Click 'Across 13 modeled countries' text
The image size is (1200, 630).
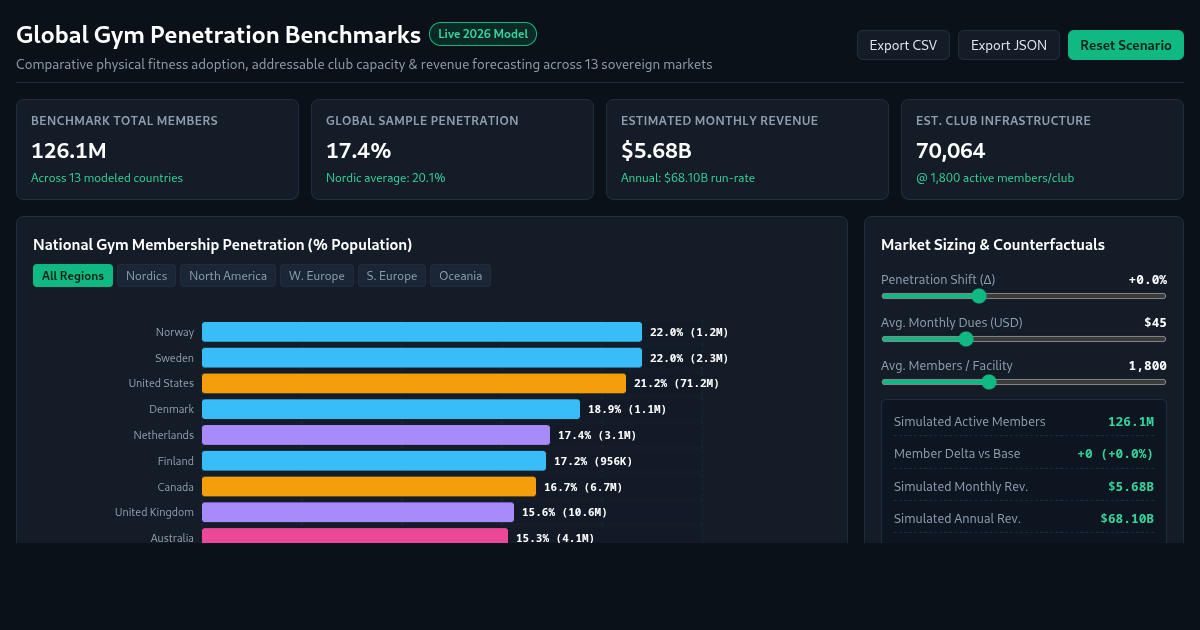coord(107,178)
